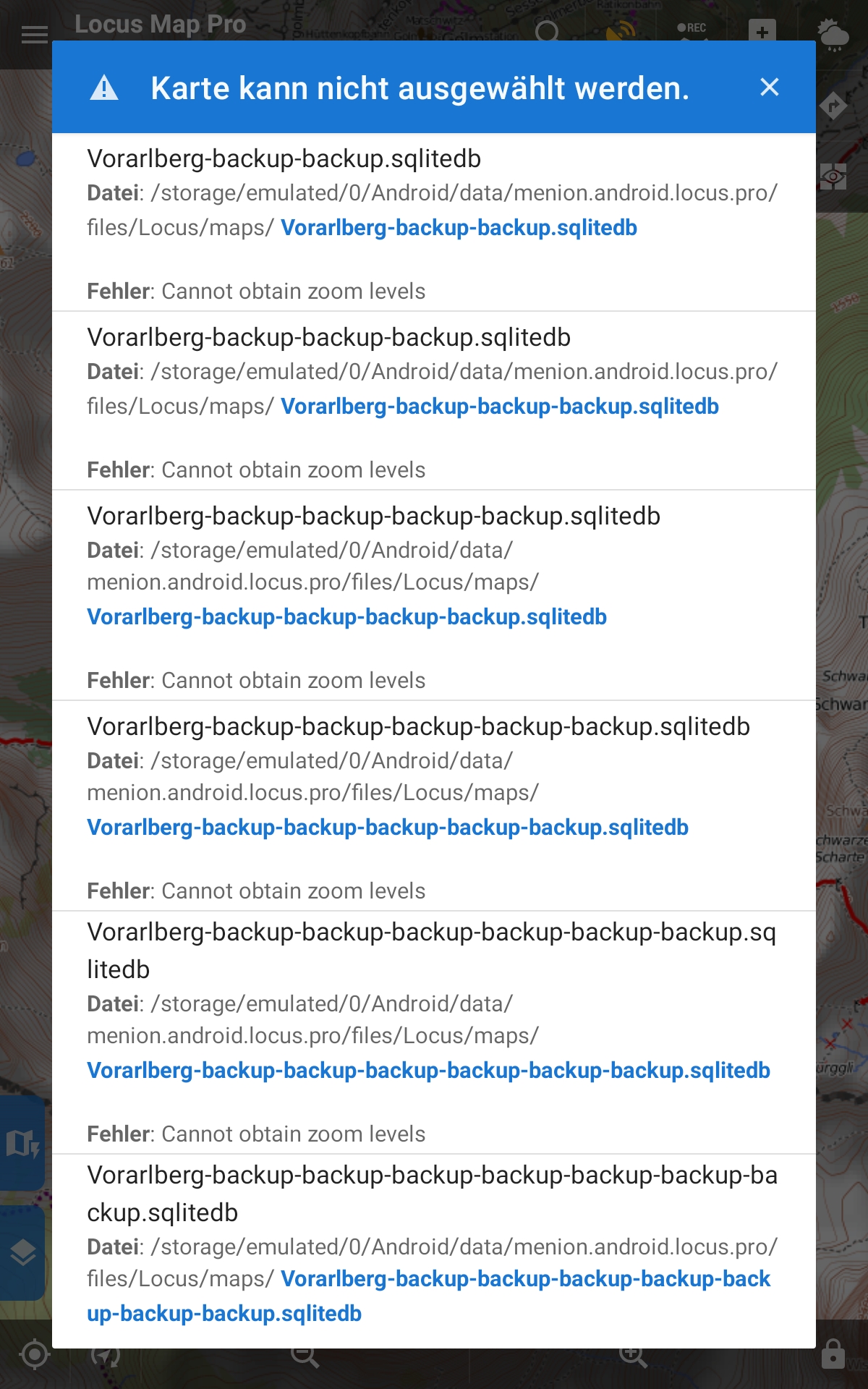Viewport: 868px width, 1389px height.
Task: Open the navigation direction arrow icon
Action: tap(833, 106)
